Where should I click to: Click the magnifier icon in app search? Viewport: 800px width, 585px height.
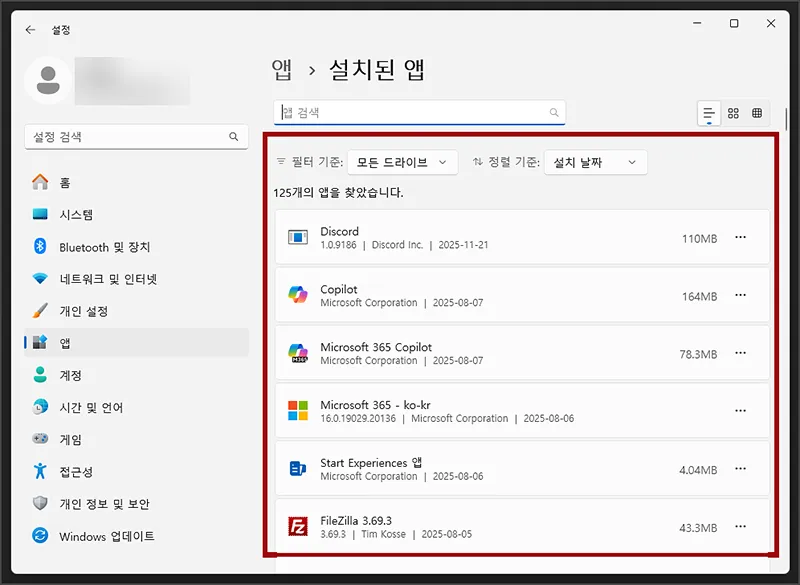[554, 112]
